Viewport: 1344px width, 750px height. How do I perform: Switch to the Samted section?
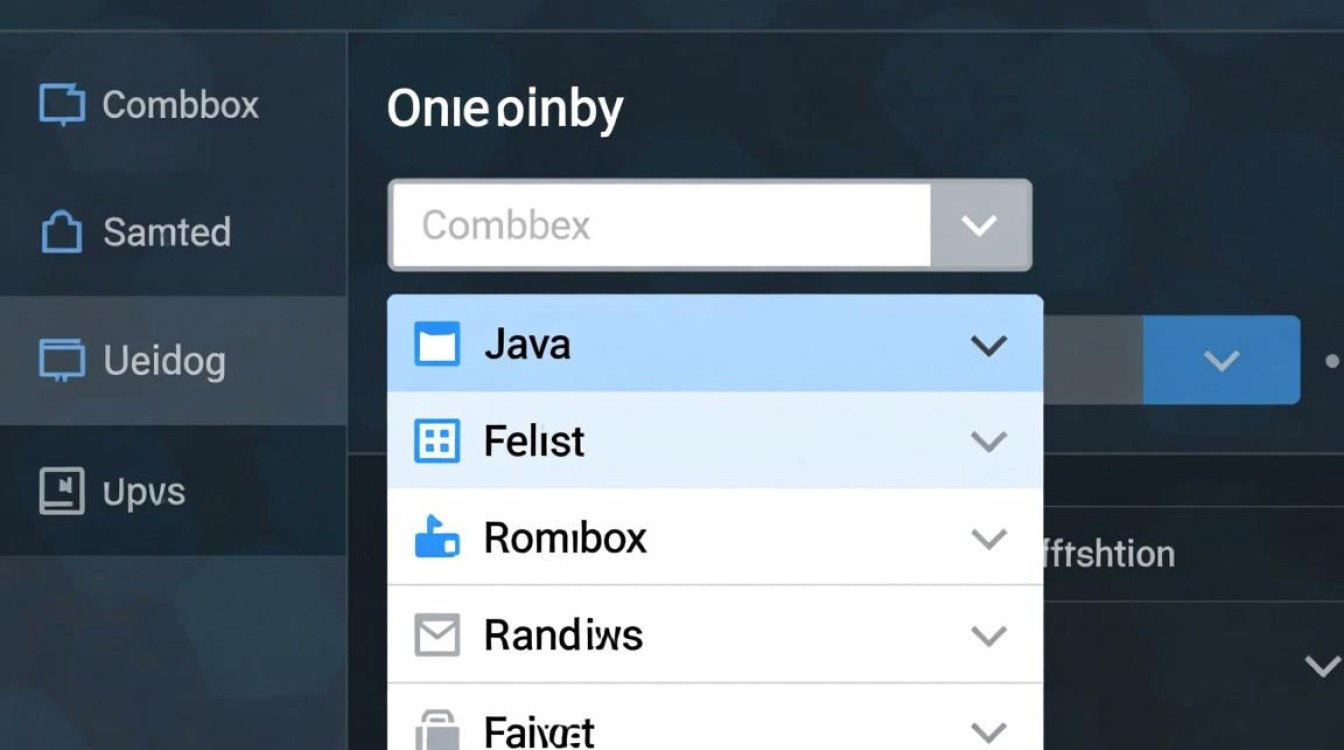coord(165,231)
